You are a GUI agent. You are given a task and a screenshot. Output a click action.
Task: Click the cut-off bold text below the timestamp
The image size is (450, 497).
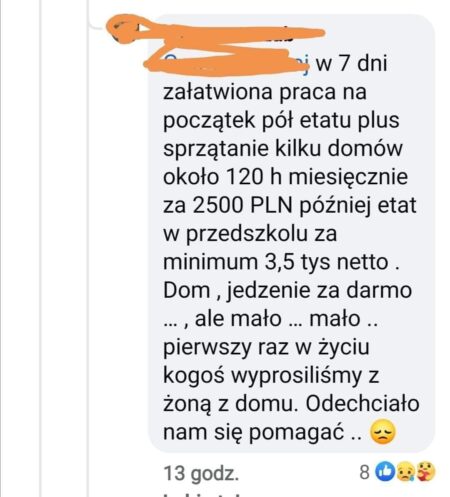coord(207,495)
